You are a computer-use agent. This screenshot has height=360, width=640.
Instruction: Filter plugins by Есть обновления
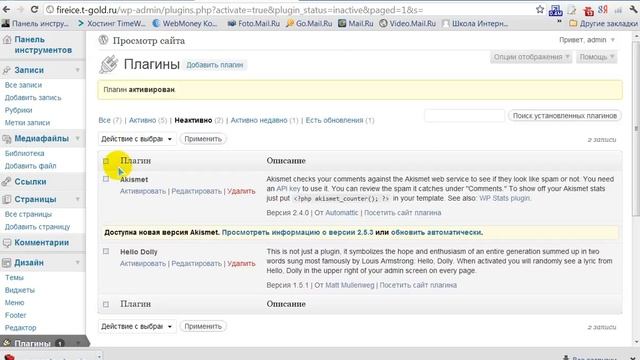click(334, 120)
